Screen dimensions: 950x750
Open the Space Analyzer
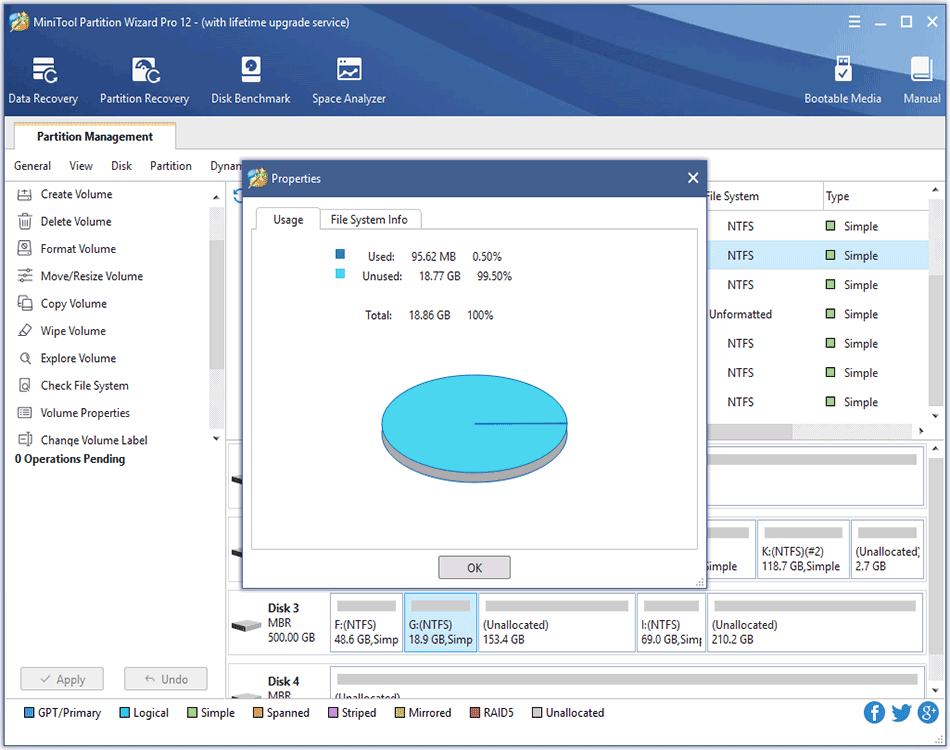click(x=349, y=80)
